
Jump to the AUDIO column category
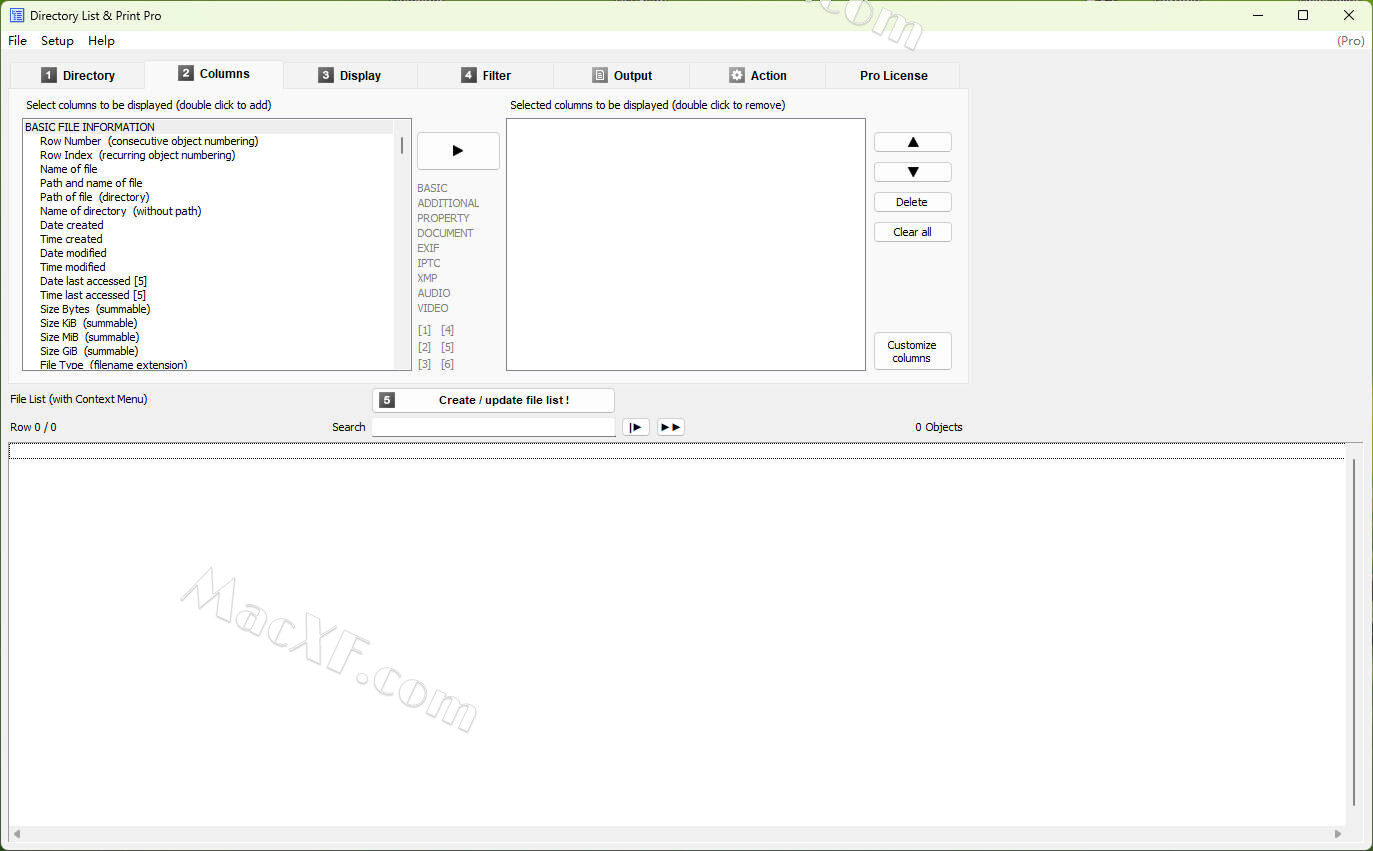click(434, 293)
